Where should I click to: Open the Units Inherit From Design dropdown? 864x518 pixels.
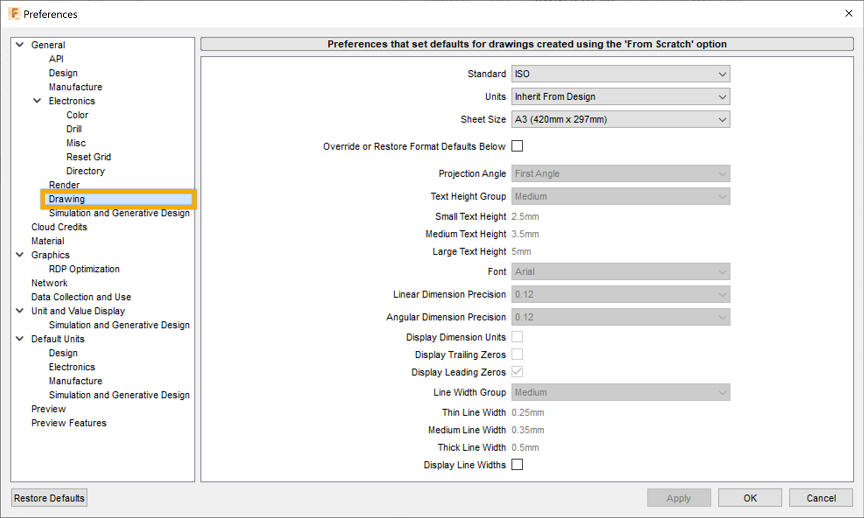tap(620, 96)
